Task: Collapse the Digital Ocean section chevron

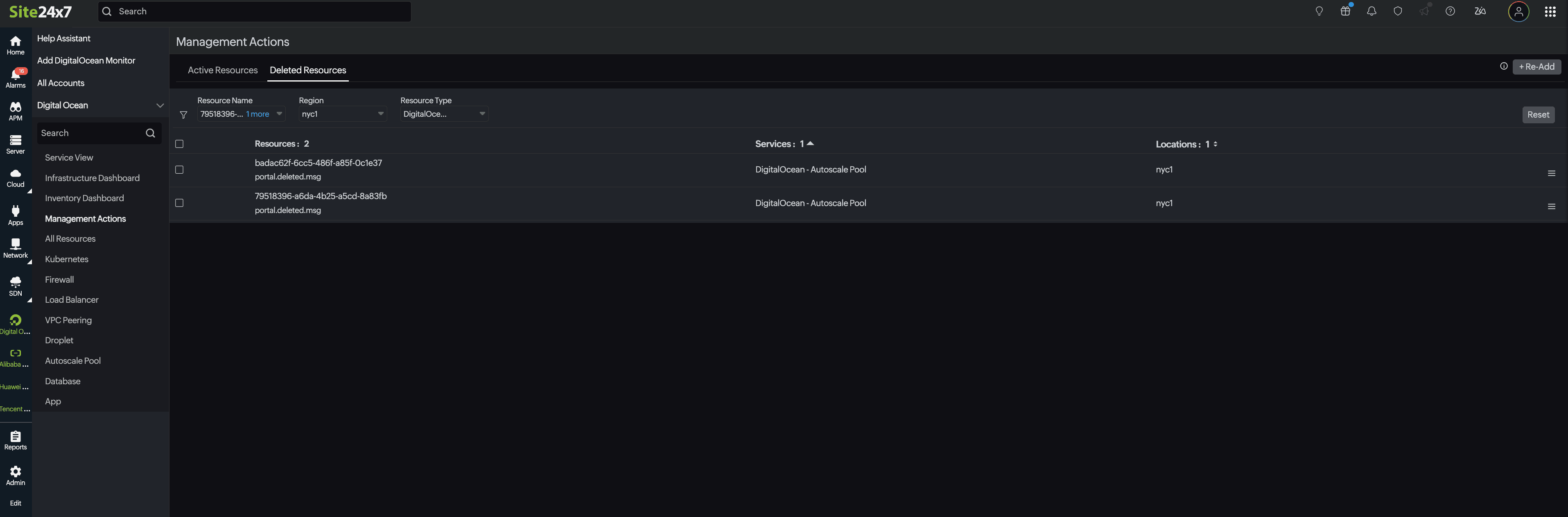Action: point(160,105)
